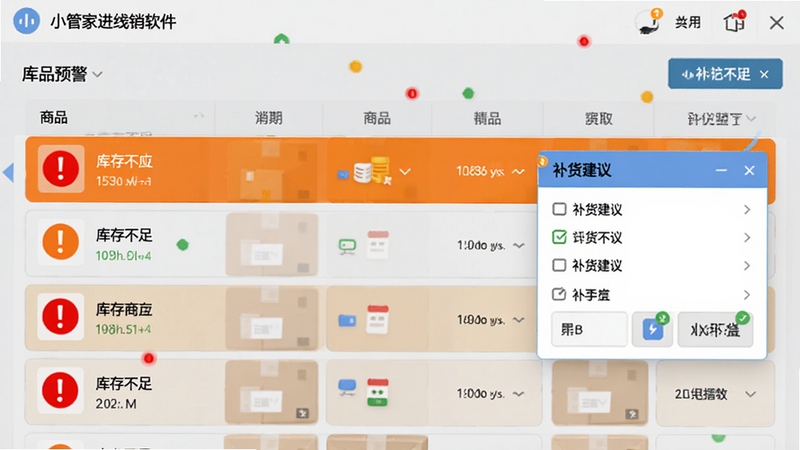Click the blue folder icon in 库存商应 row
Screen dimensions: 800x450
click(347, 320)
